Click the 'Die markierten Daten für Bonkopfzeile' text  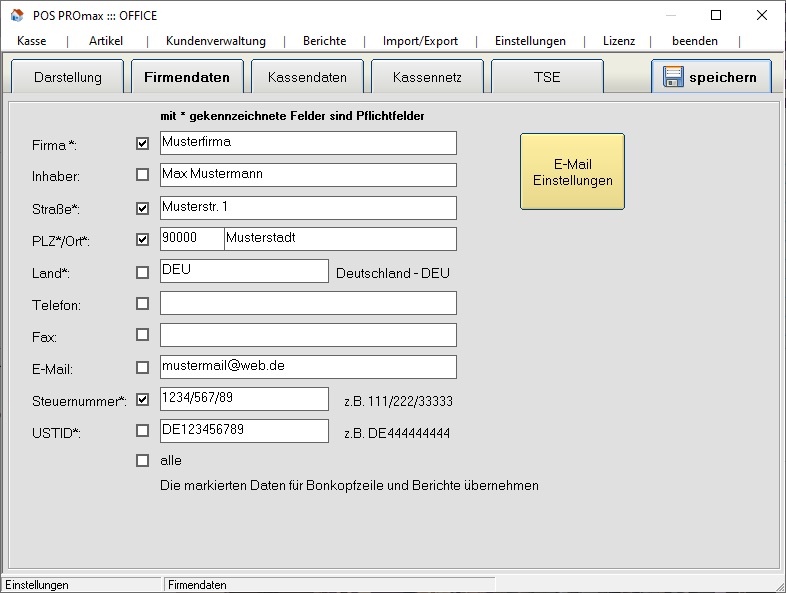click(349, 485)
